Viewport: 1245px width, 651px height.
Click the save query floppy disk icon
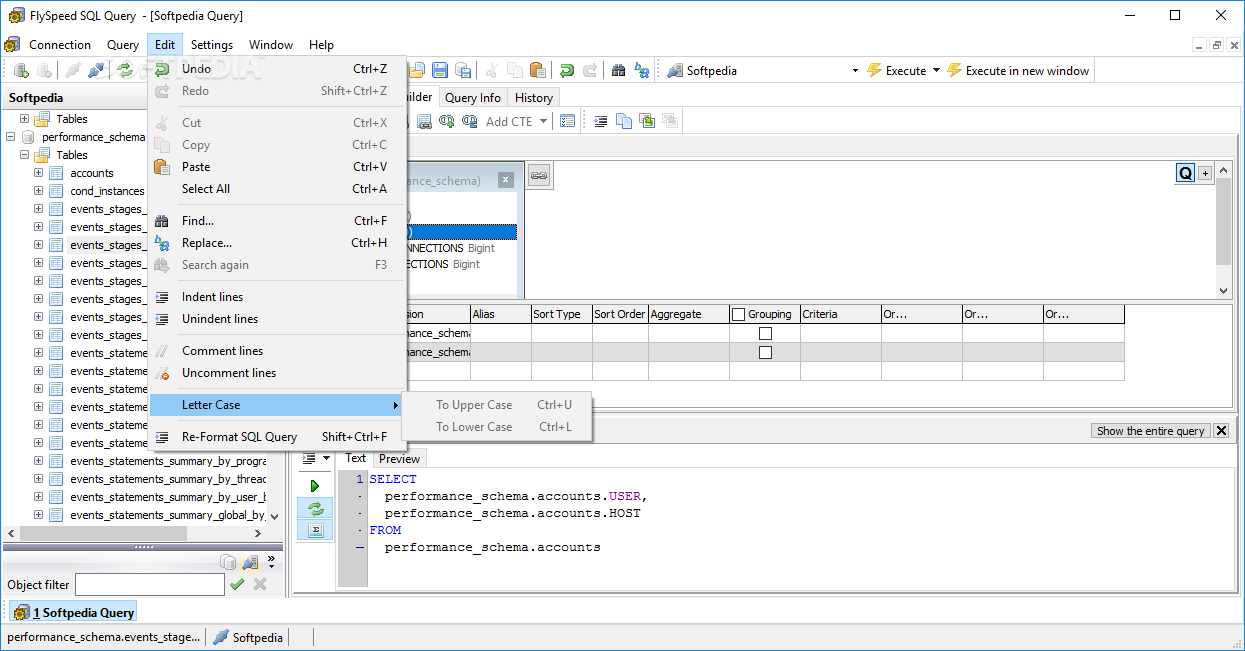(x=440, y=70)
